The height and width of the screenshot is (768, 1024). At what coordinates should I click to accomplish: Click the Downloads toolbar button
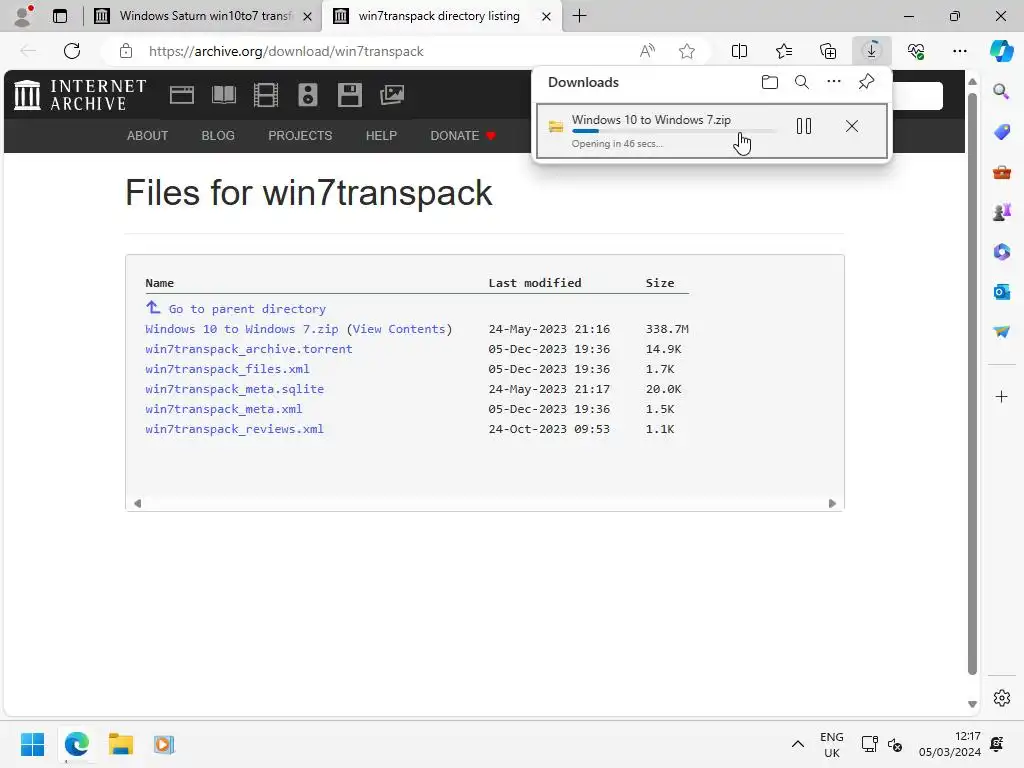point(871,51)
